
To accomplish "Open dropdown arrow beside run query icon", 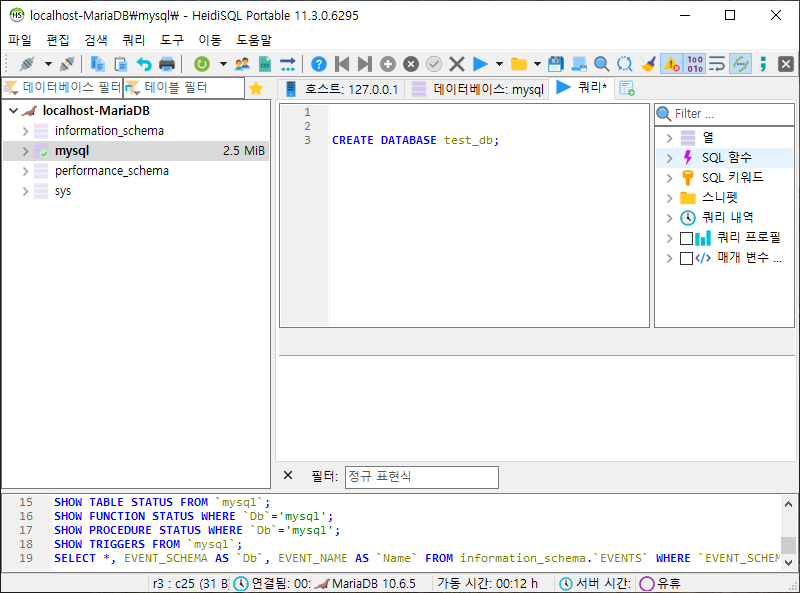I will pos(499,64).
